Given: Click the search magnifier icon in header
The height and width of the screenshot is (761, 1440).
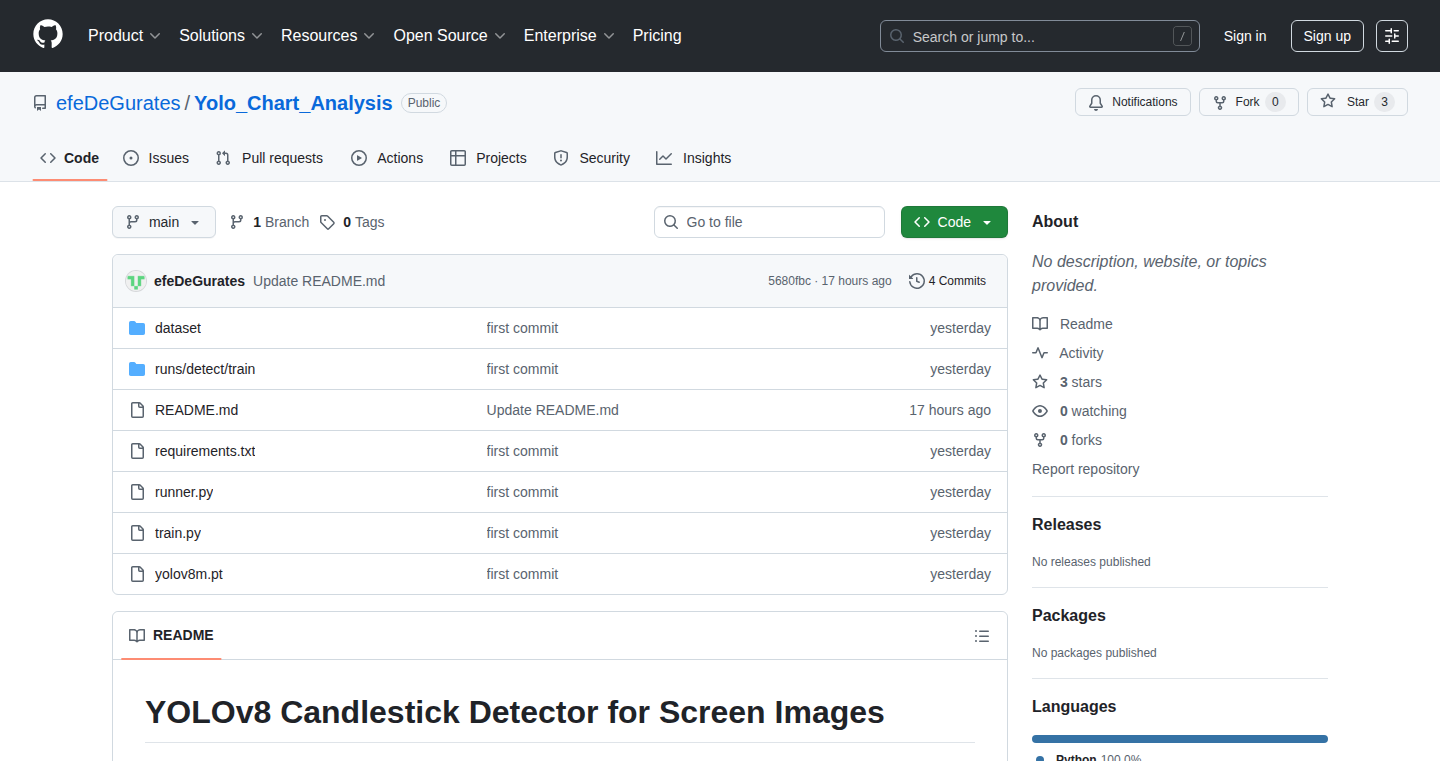Looking at the screenshot, I should click(x=897, y=36).
